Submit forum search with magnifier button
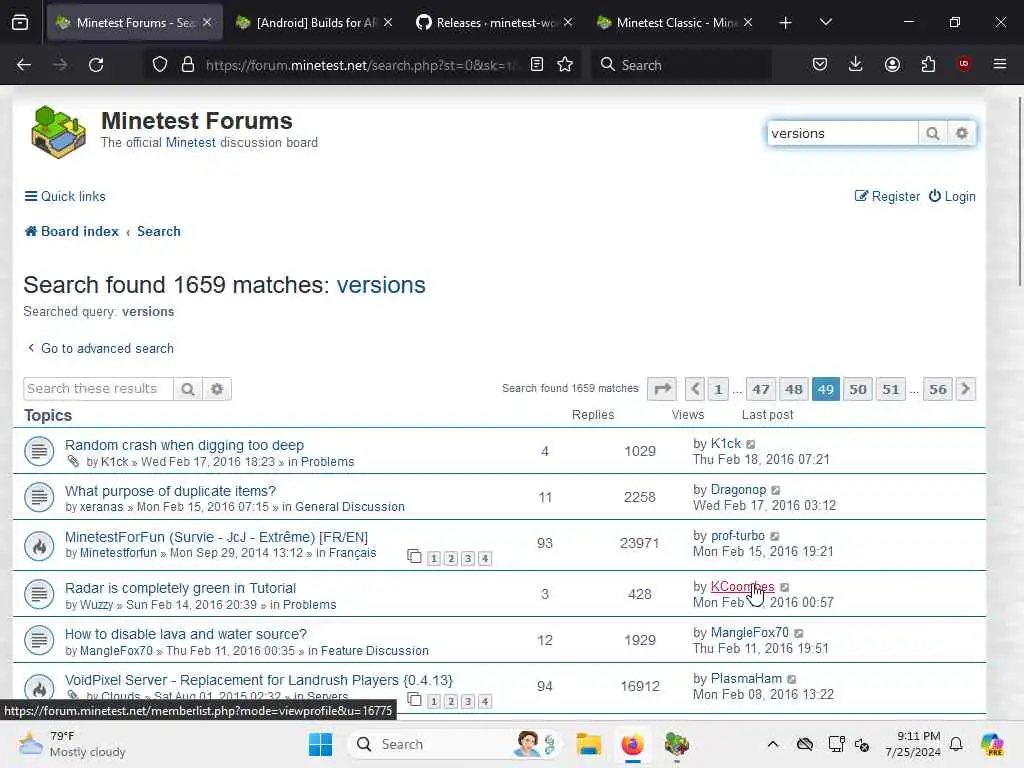This screenshot has width=1024, height=768. click(933, 133)
